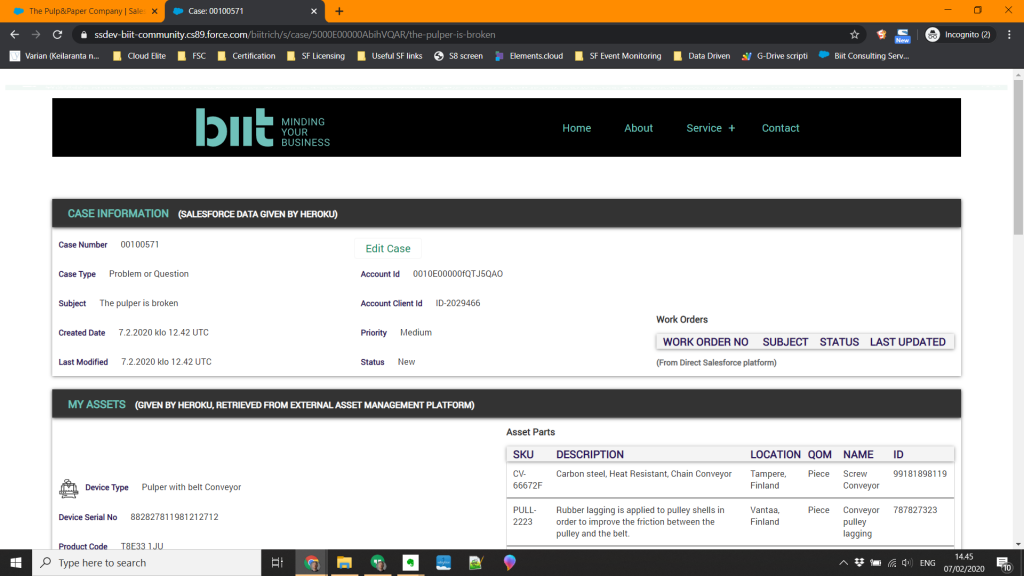Open the Chrome three-dot menu
The width and height of the screenshot is (1024, 576).
[1009, 35]
